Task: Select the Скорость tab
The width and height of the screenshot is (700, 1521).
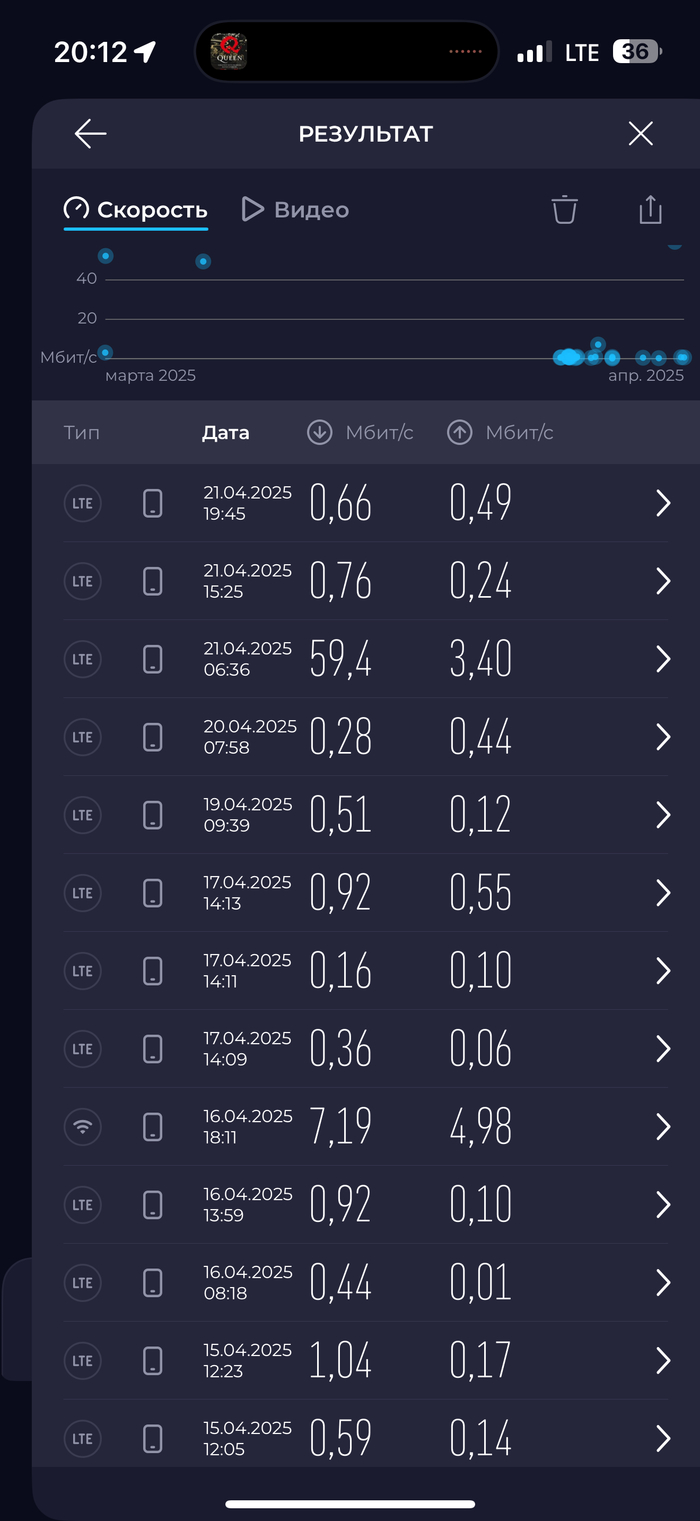Action: tap(136, 210)
